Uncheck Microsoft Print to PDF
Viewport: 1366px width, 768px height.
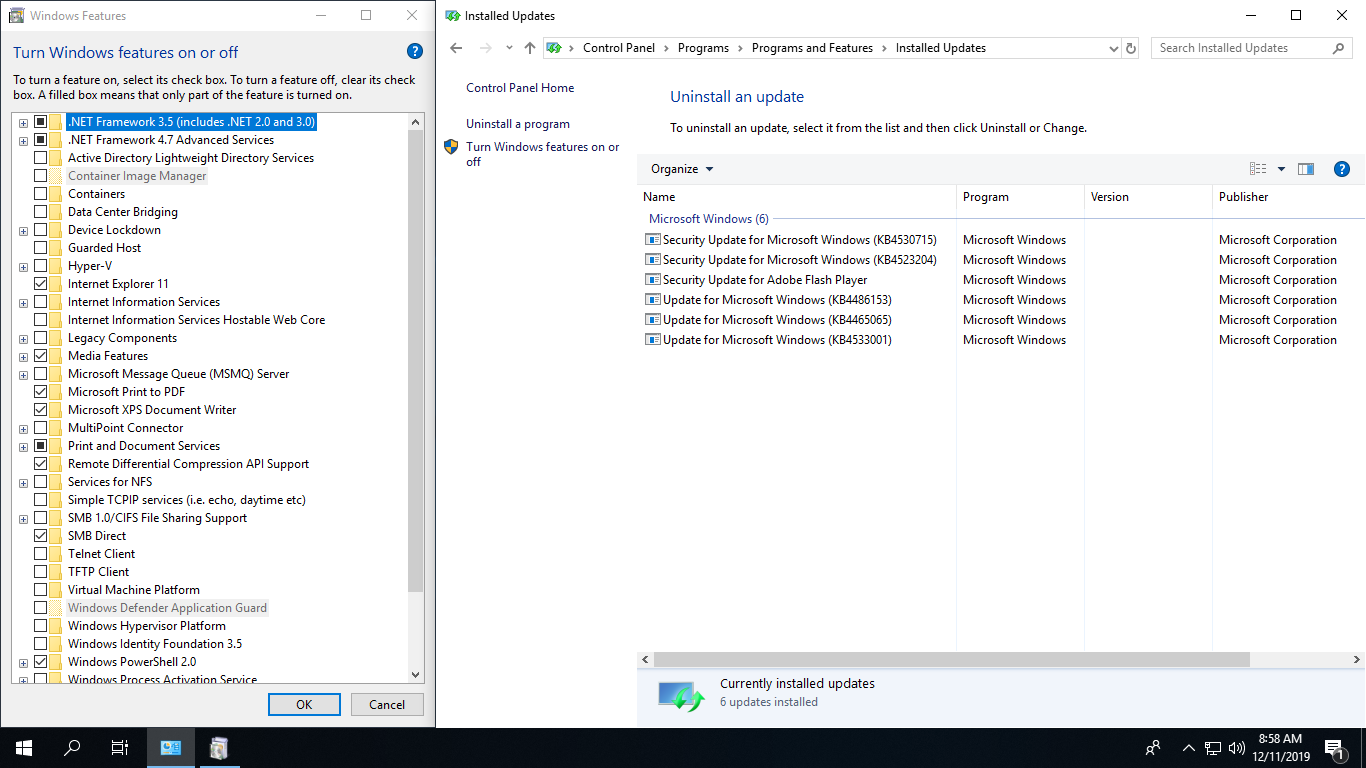pyautogui.click(x=41, y=392)
